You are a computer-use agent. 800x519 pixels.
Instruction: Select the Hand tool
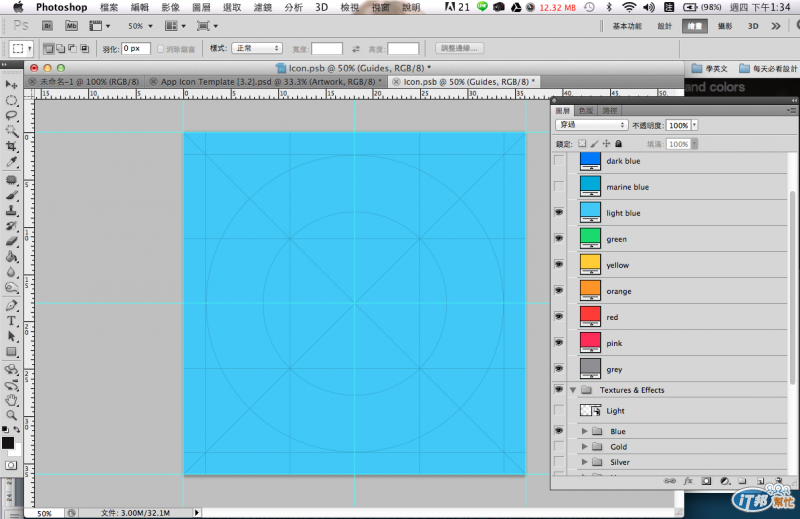11,400
